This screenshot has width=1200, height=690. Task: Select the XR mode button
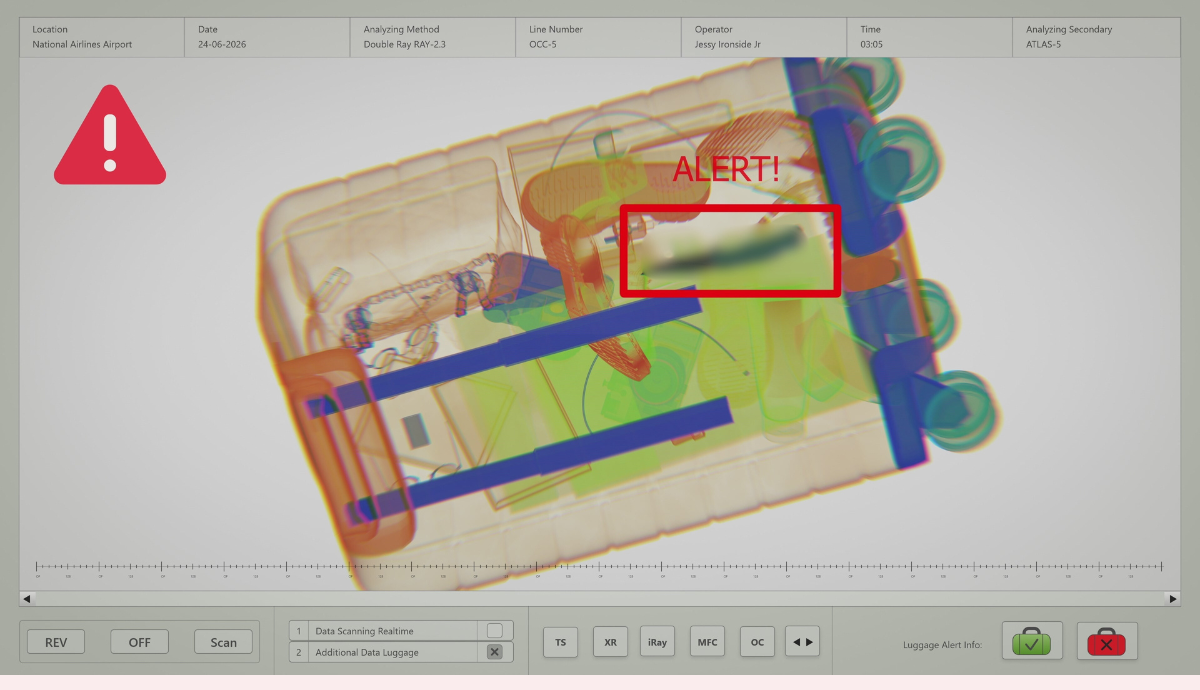point(610,642)
